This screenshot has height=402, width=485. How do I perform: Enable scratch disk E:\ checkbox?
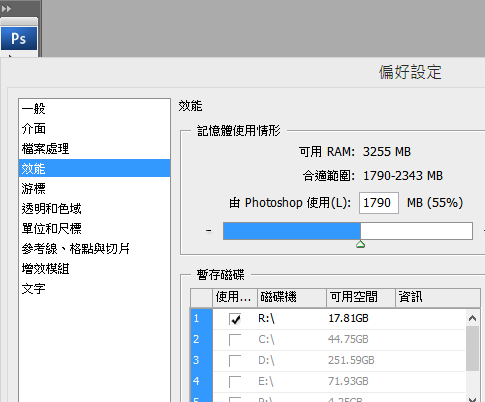click(235, 382)
